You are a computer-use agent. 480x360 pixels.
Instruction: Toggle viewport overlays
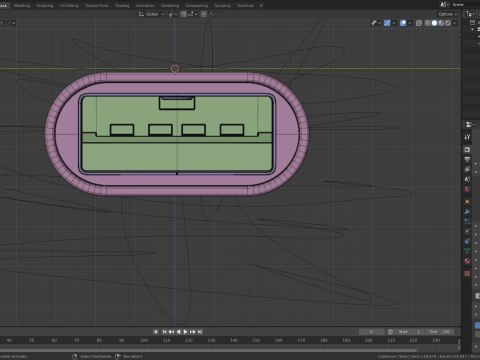403,23
